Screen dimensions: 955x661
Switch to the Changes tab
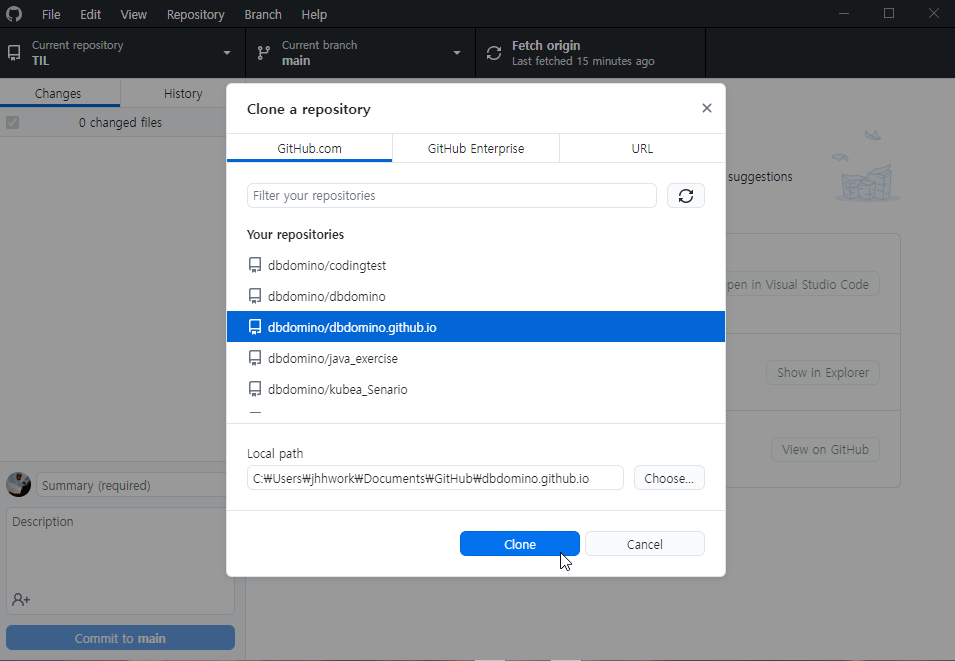[x=58, y=93]
